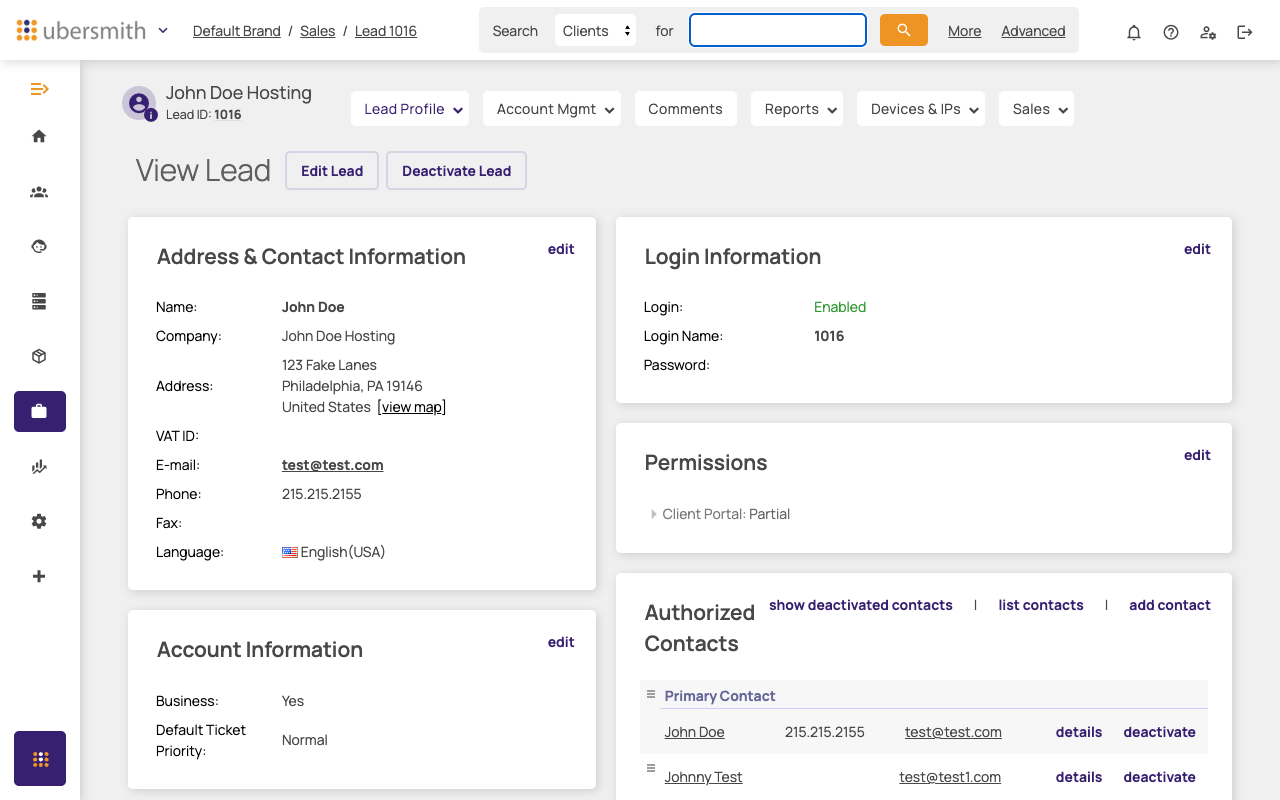Open the Devices & IPs dropdown menu
The width and height of the screenshot is (1280, 800).
[x=921, y=109]
